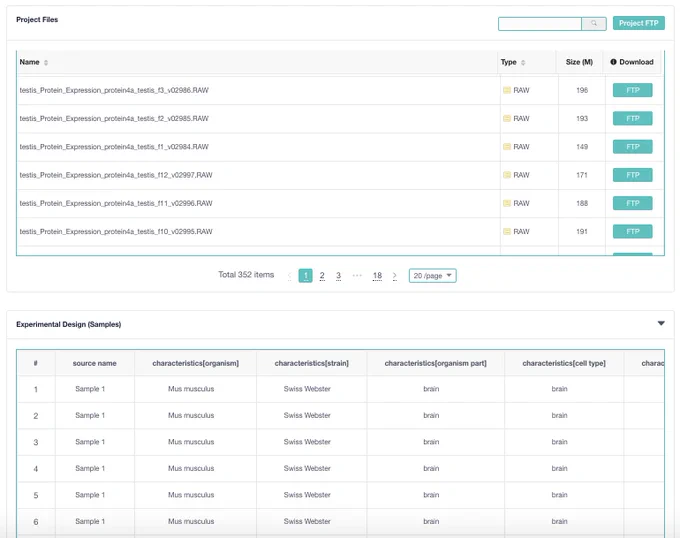Download testis_f3_v02986.RAW via FTP
Screen dimensions: 680x538
pos(632,90)
